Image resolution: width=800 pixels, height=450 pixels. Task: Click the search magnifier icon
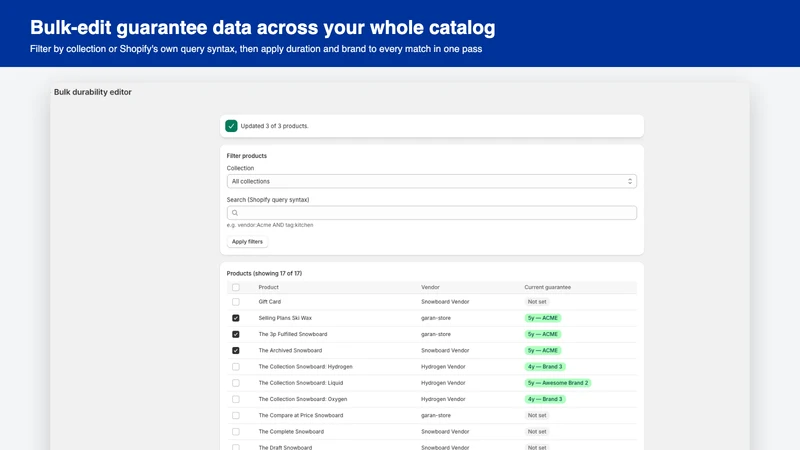(235, 213)
